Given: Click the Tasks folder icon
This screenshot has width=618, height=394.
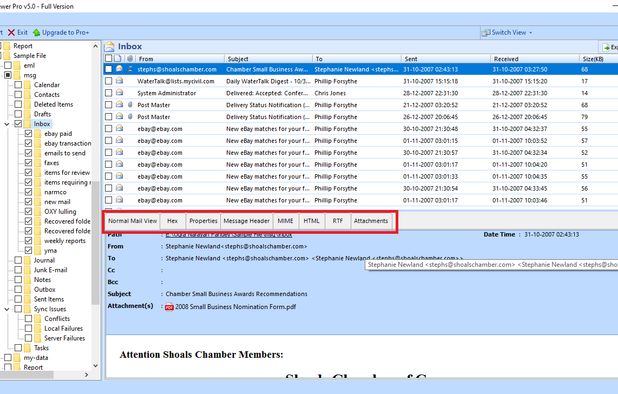Looking at the screenshot, I should pyautogui.click(x=27, y=348).
